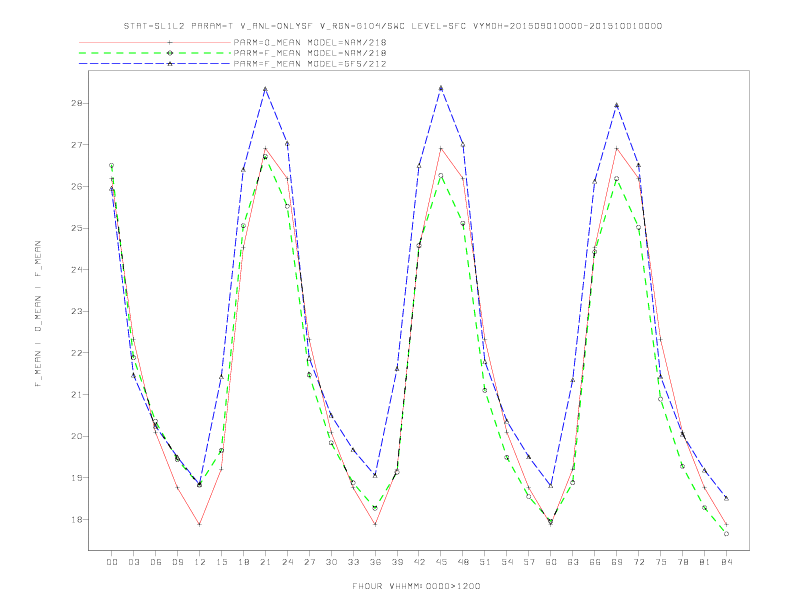Screen dimensions: 792x612
Task: Click the x-axis title FHOUR VHHMM
Action: (x=416, y=586)
